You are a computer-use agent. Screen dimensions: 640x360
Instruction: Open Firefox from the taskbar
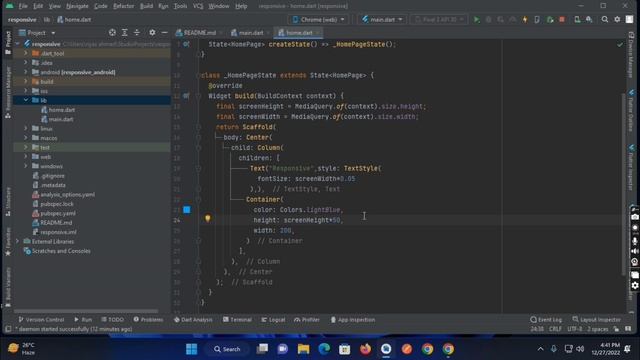tap(365, 349)
